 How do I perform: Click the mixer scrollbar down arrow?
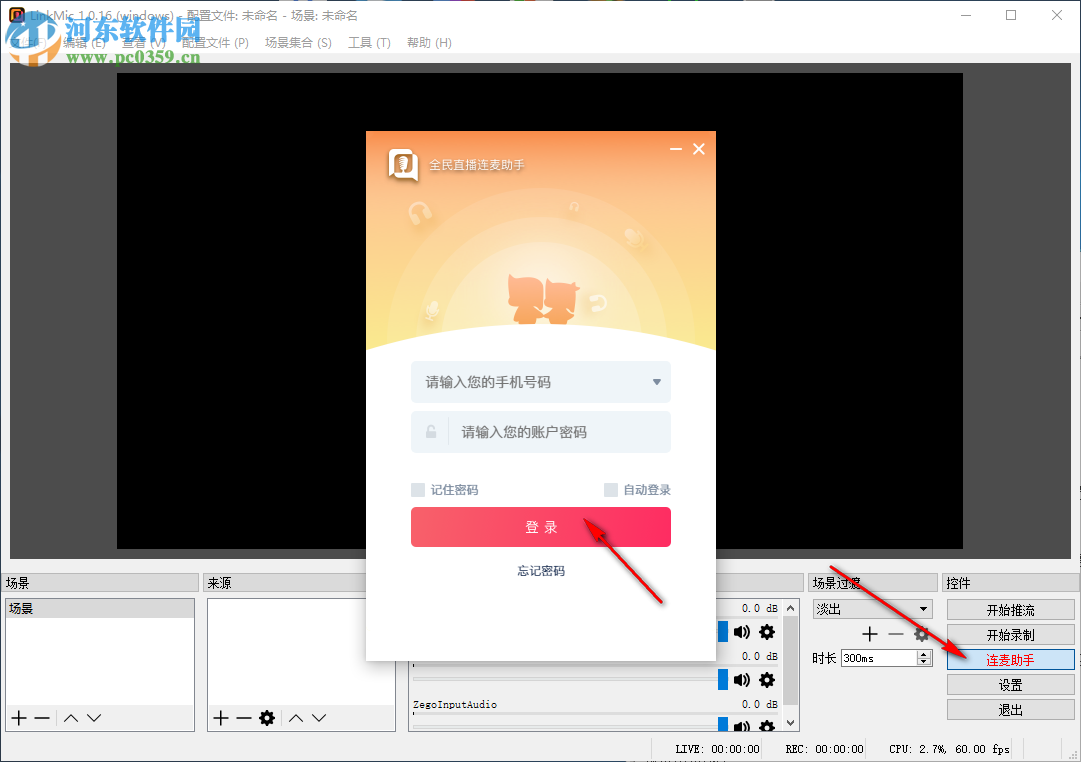click(x=791, y=723)
